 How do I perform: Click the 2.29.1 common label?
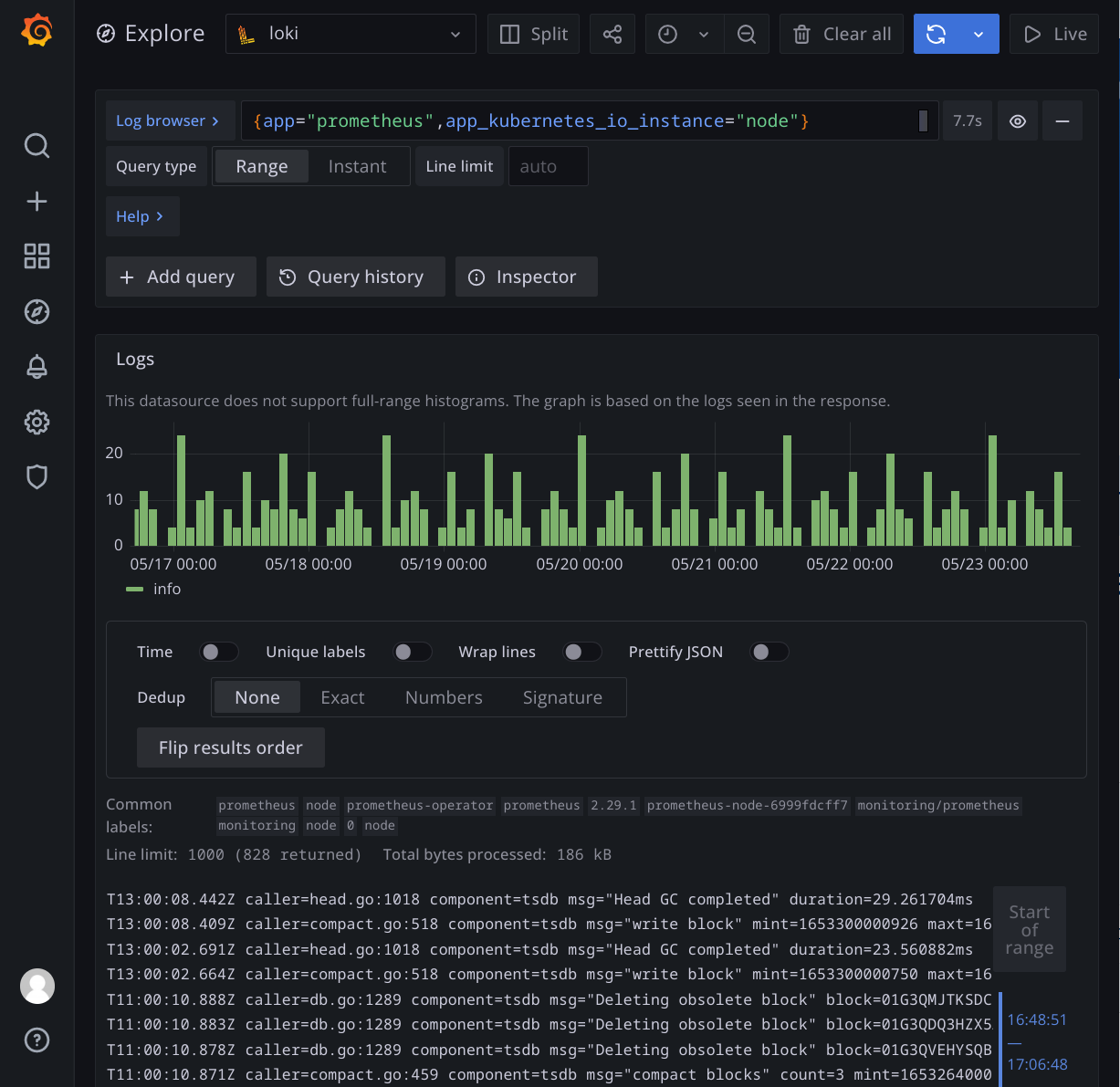pyautogui.click(x=614, y=805)
